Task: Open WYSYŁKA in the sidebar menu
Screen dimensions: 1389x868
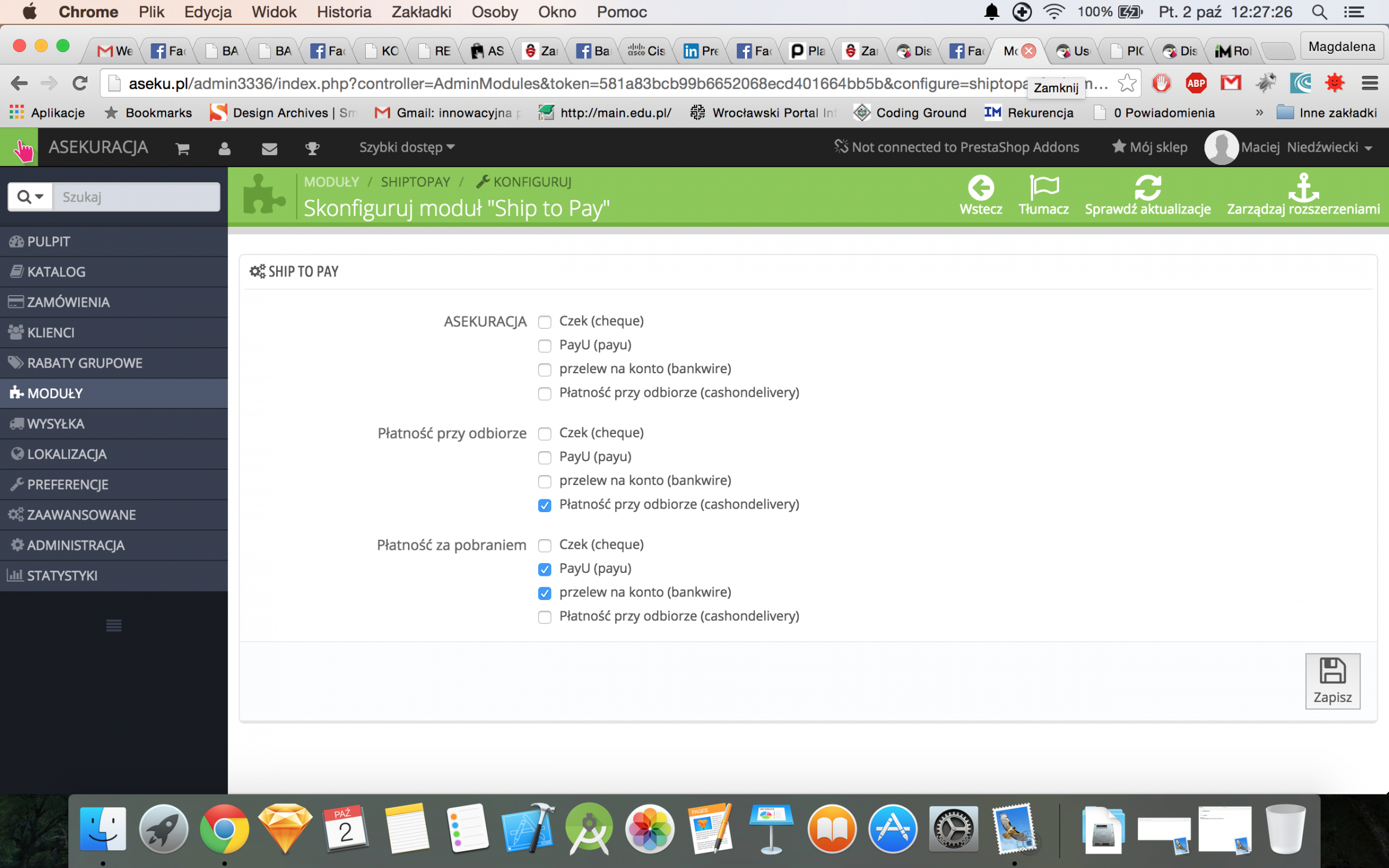Action: tap(56, 424)
